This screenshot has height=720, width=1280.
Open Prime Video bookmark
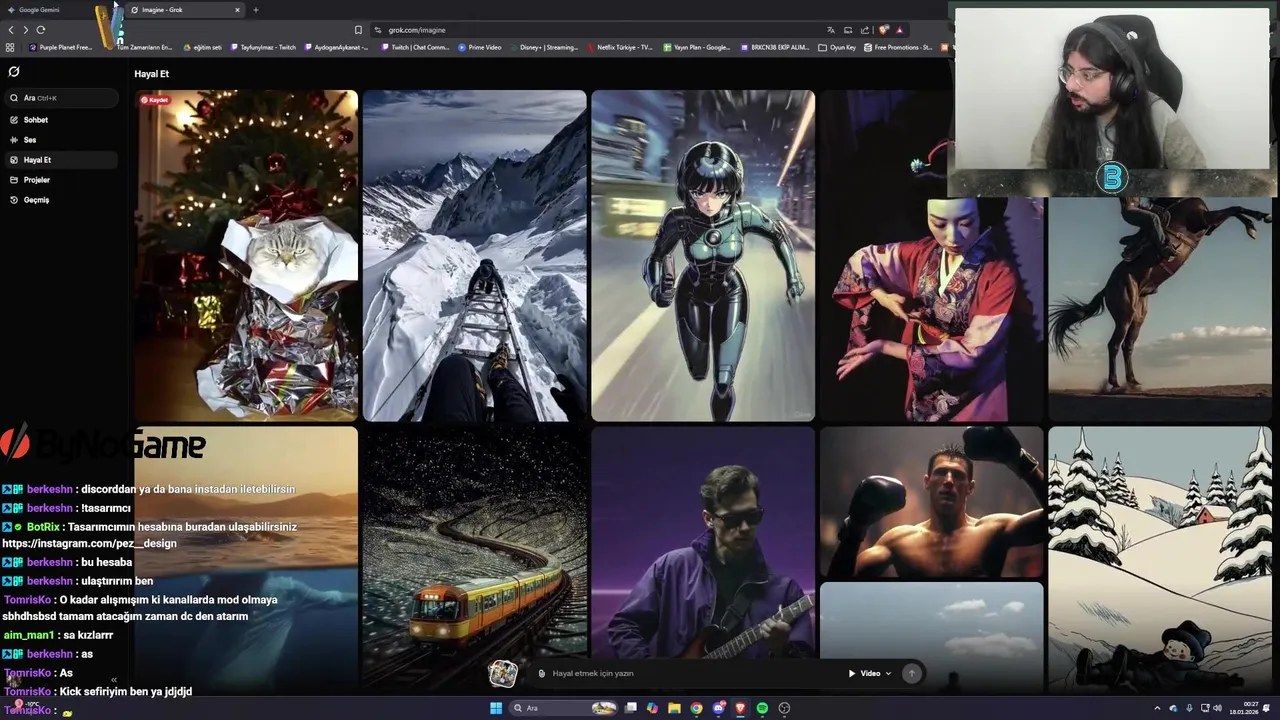[480, 47]
